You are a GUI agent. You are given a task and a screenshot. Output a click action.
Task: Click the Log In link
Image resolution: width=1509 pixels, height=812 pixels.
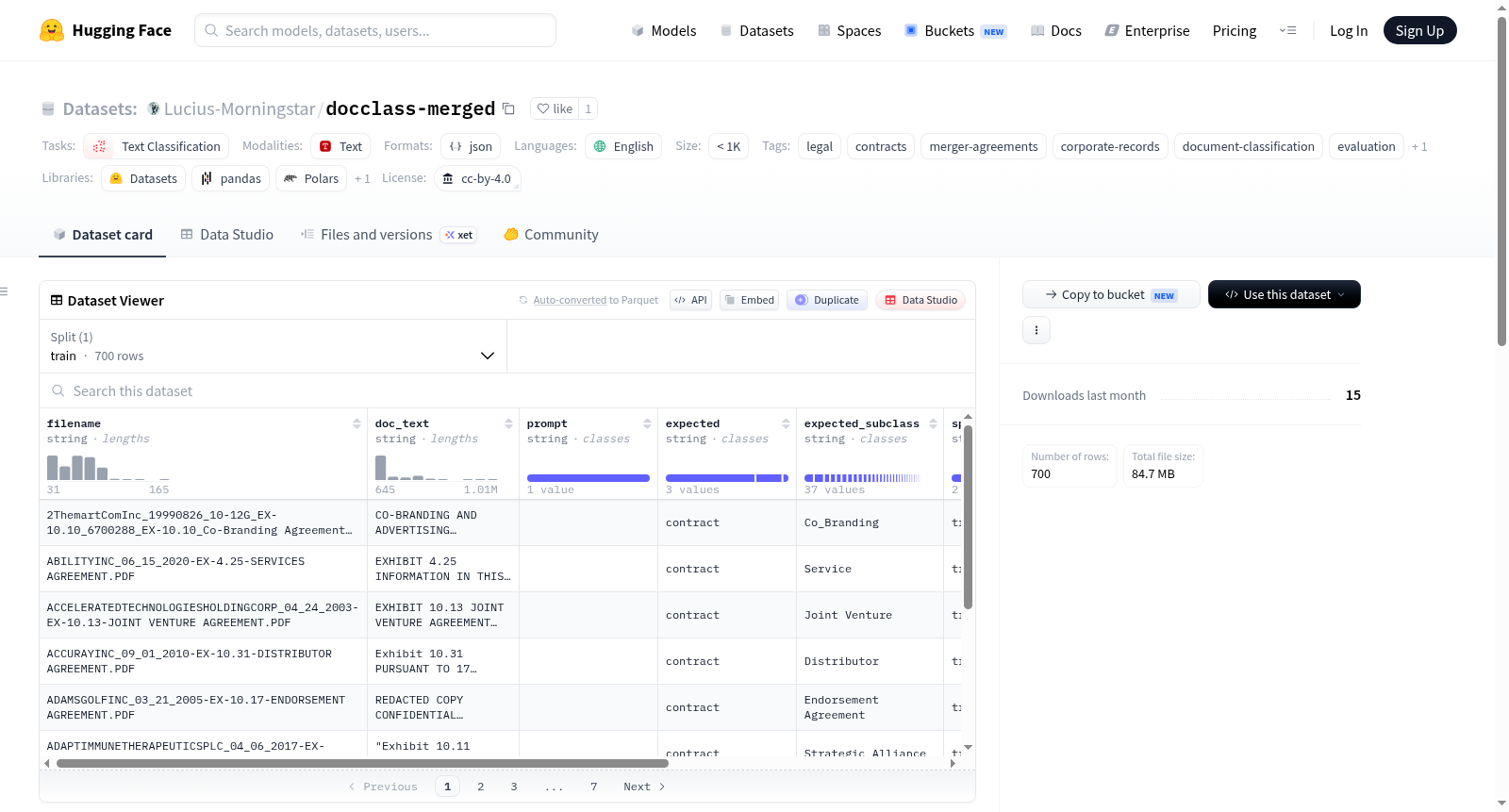1349,30
